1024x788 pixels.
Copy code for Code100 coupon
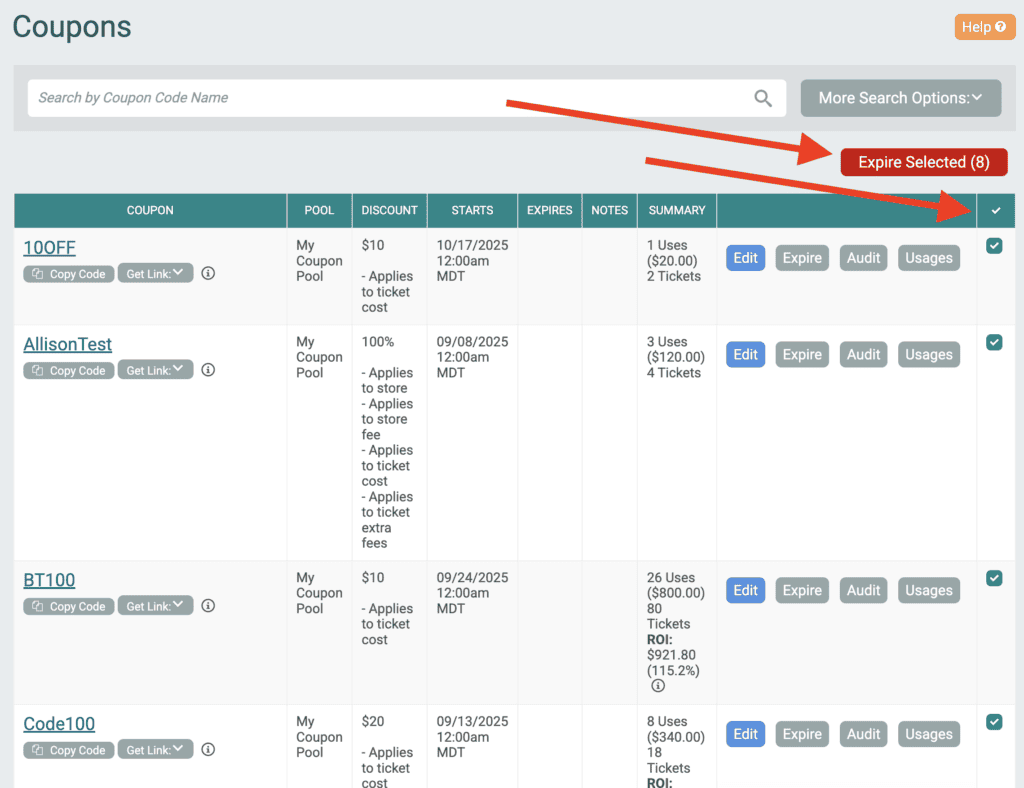(x=69, y=750)
